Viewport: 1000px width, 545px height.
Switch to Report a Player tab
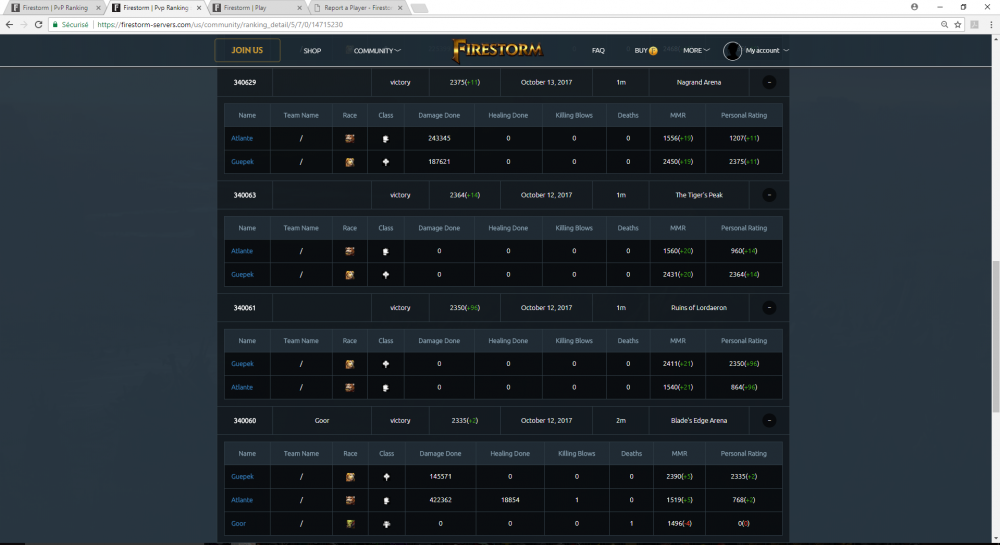coord(357,8)
